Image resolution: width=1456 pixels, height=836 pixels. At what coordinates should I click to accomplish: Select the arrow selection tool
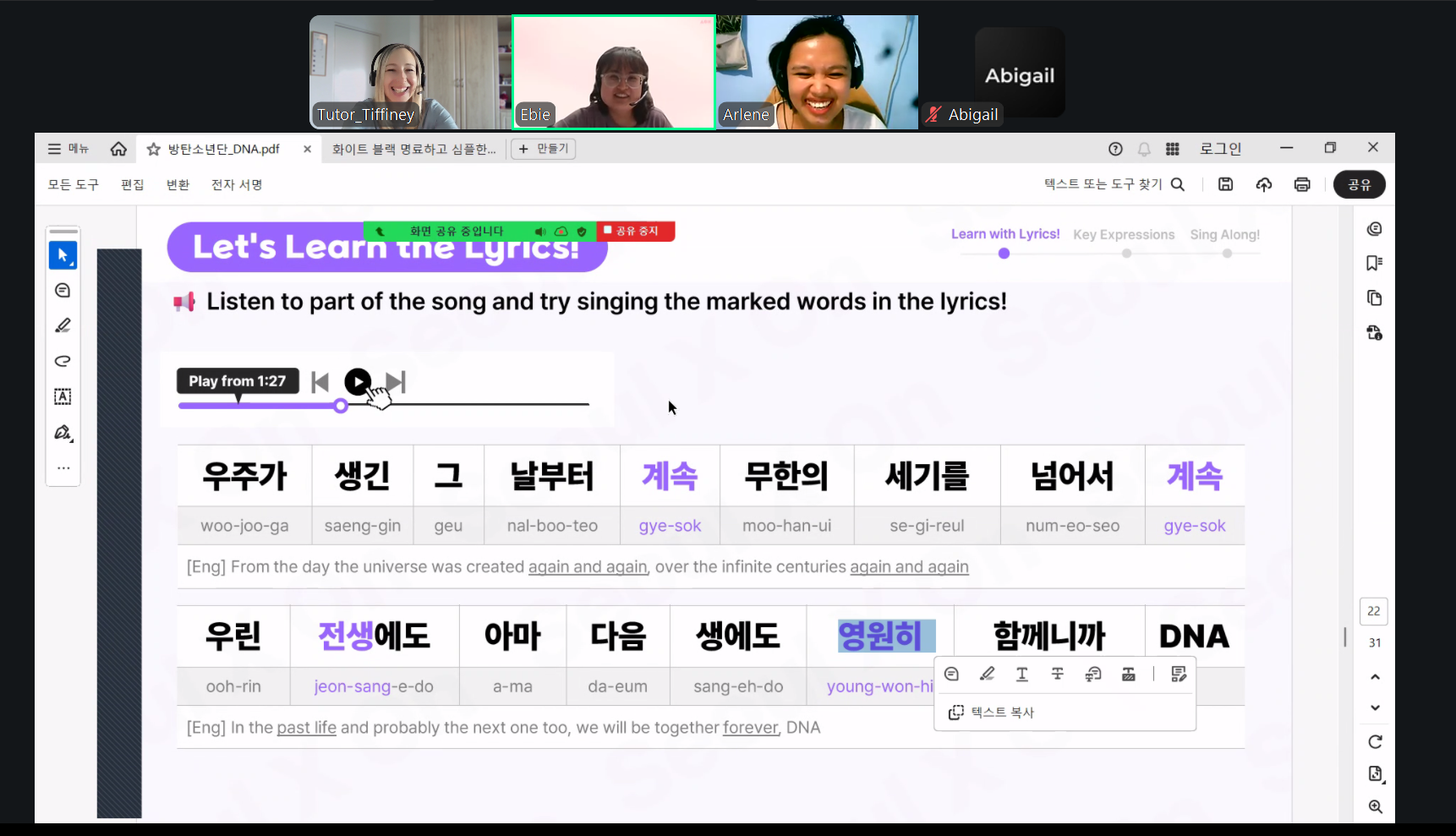[x=63, y=255]
